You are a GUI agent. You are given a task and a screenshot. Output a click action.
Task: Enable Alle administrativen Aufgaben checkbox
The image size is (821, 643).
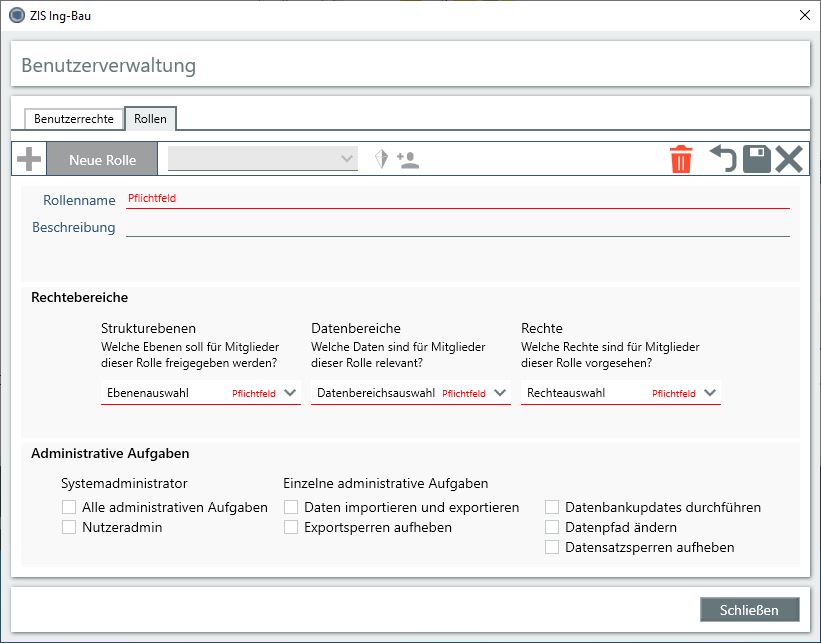(69, 507)
